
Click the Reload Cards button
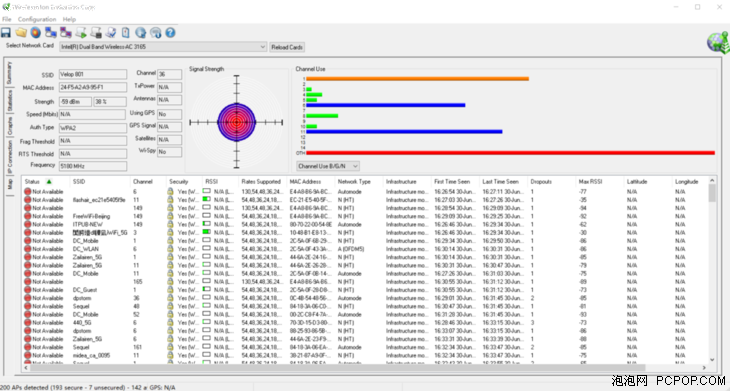[287, 47]
